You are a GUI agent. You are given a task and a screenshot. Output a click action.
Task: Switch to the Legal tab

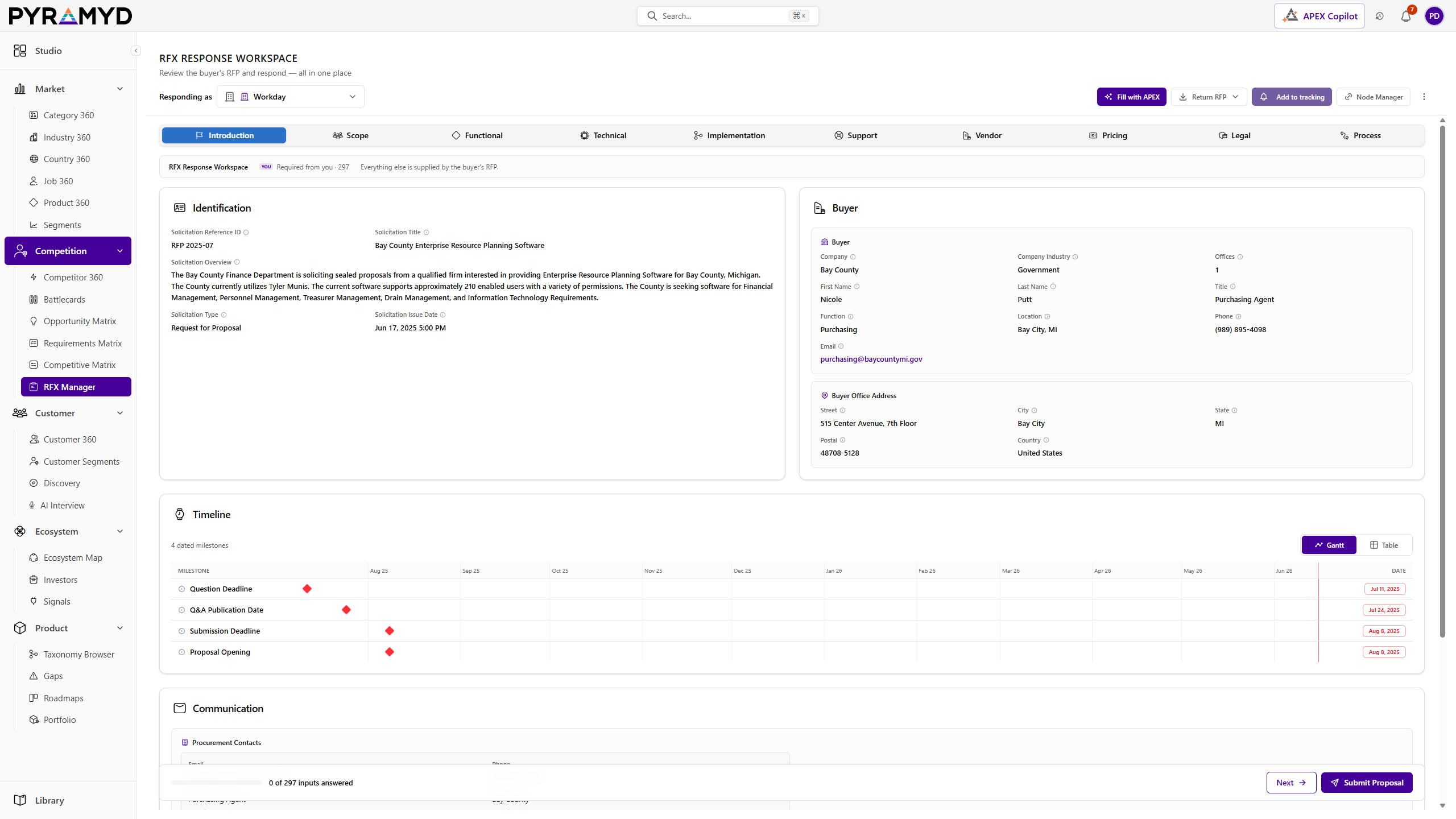click(x=1234, y=135)
